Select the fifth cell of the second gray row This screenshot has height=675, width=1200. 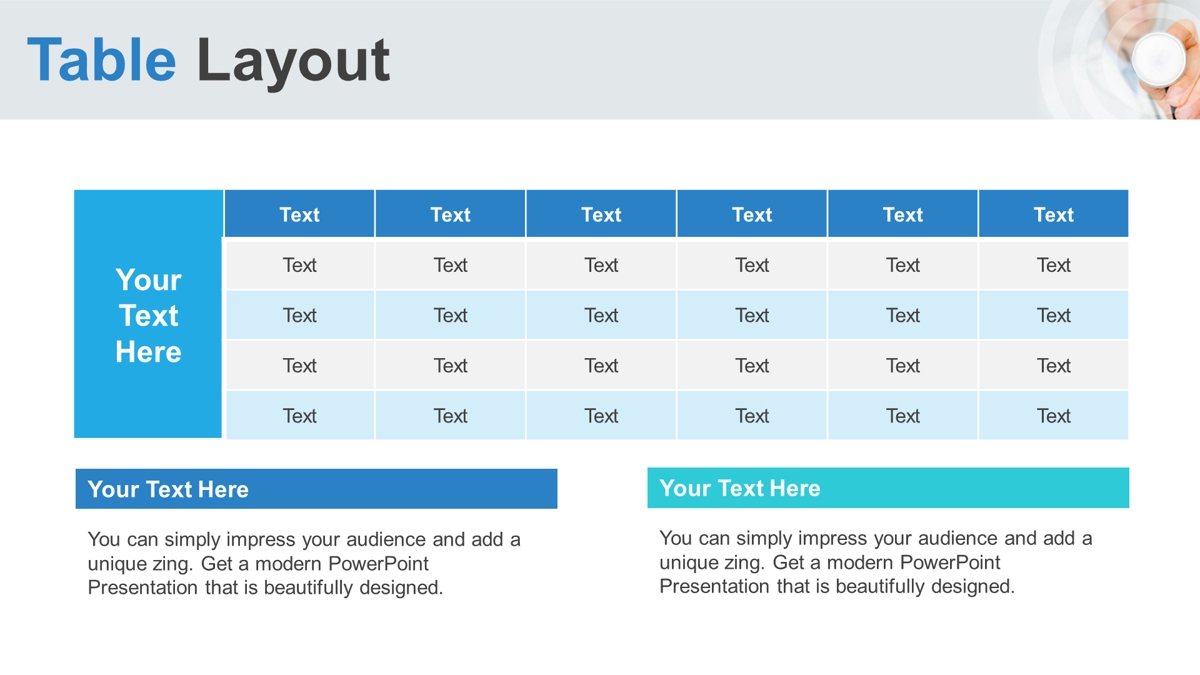pos(902,365)
